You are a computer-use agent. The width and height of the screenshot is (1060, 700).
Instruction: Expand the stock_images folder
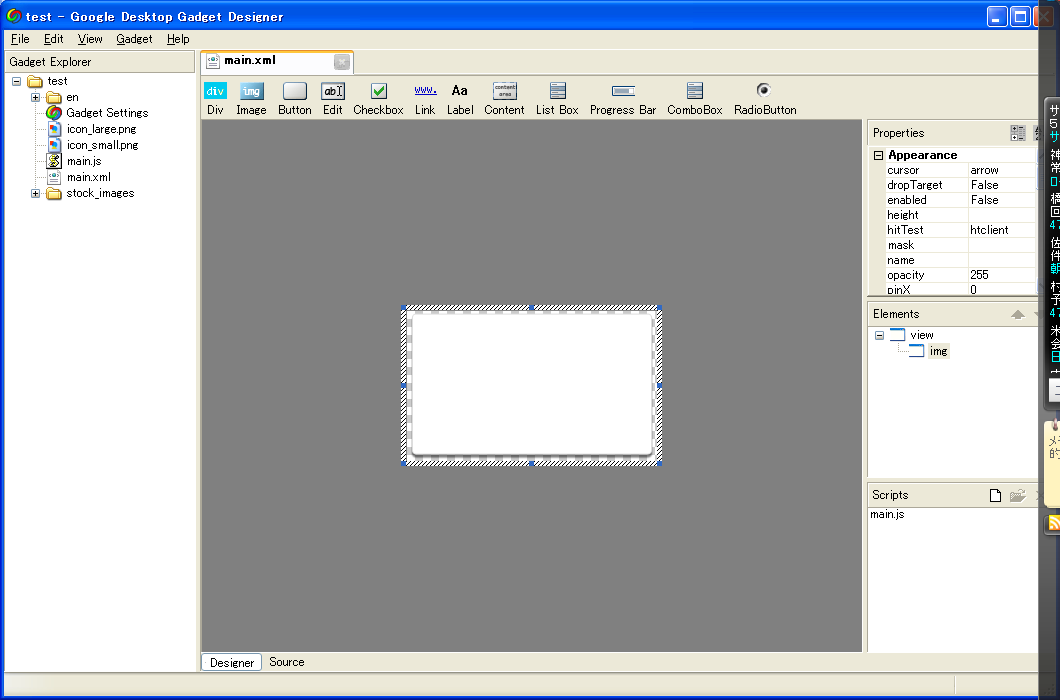(36, 193)
